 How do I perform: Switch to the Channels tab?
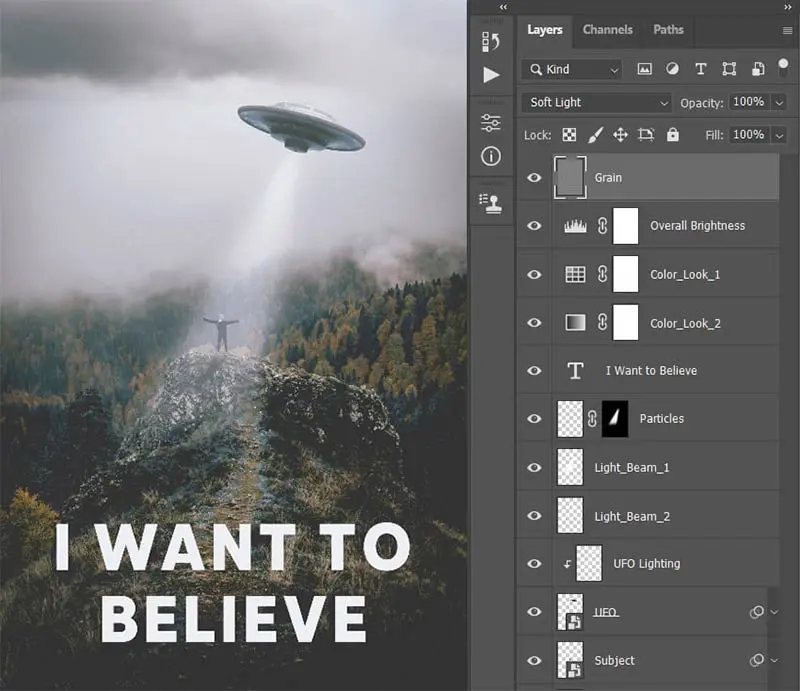(x=608, y=30)
